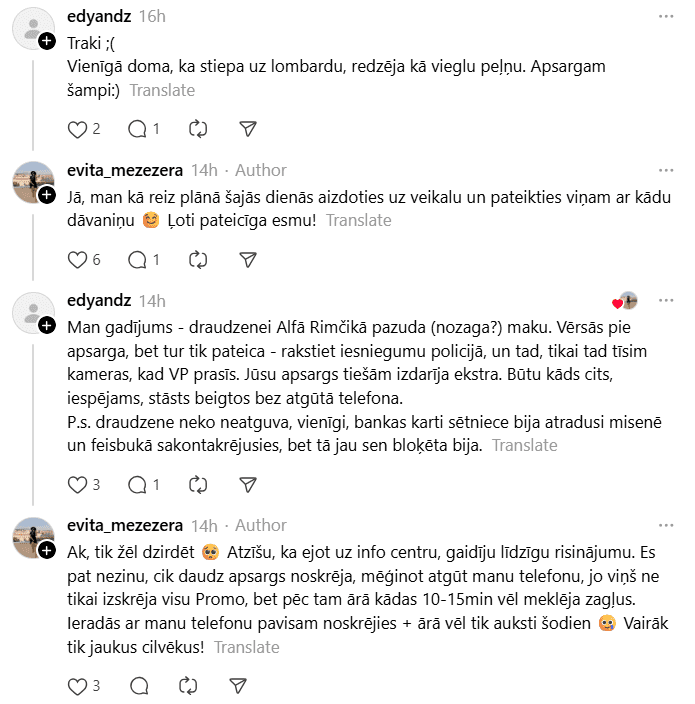The height and width of the screenshot is (704, 695).
Task: Repost evita_mezezera's last comment
Action: (x=187, y=685)
